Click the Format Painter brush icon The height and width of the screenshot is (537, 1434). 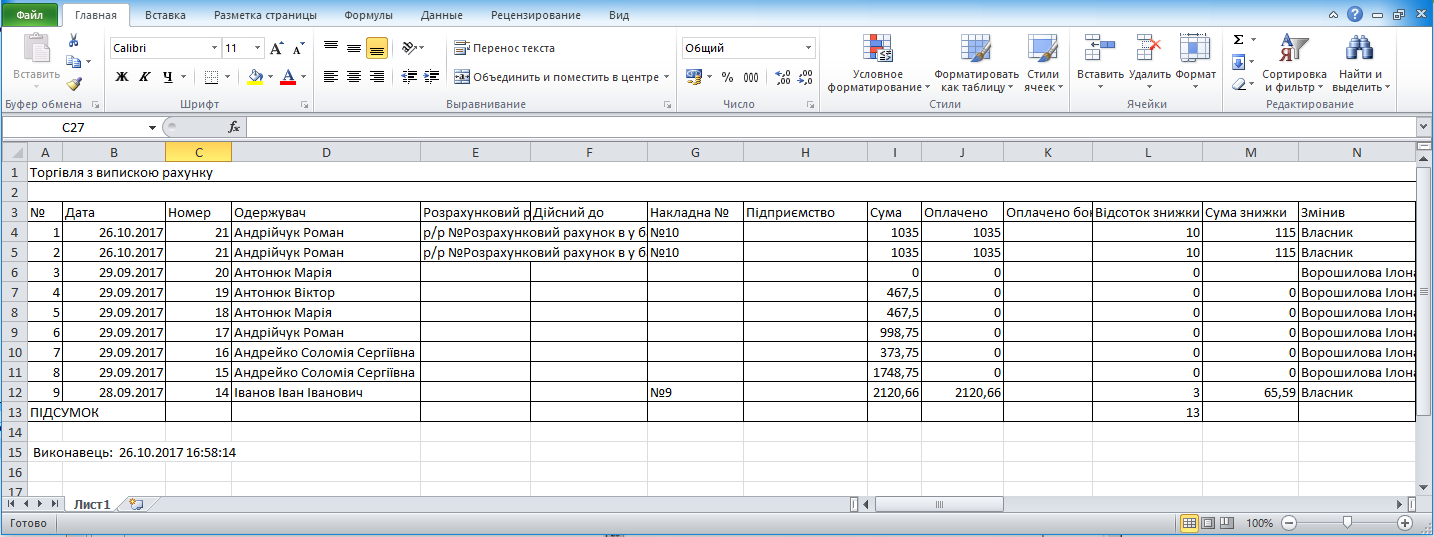(x=74, y=84)
